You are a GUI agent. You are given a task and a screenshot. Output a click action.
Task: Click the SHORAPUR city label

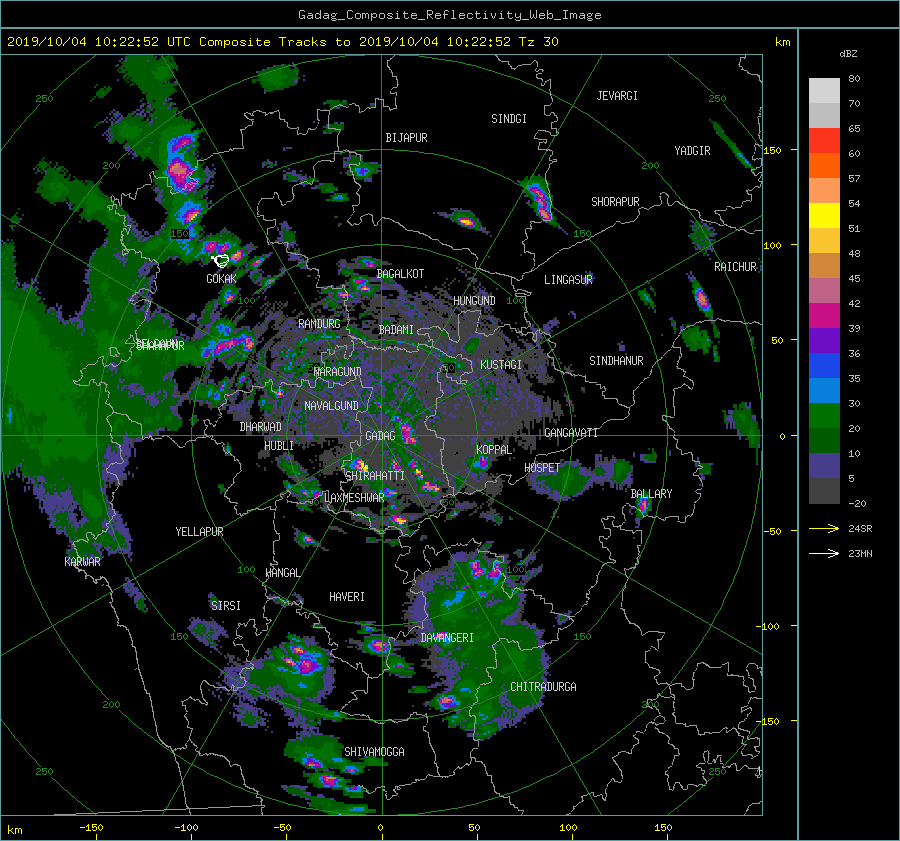click(x=615, y=202)
